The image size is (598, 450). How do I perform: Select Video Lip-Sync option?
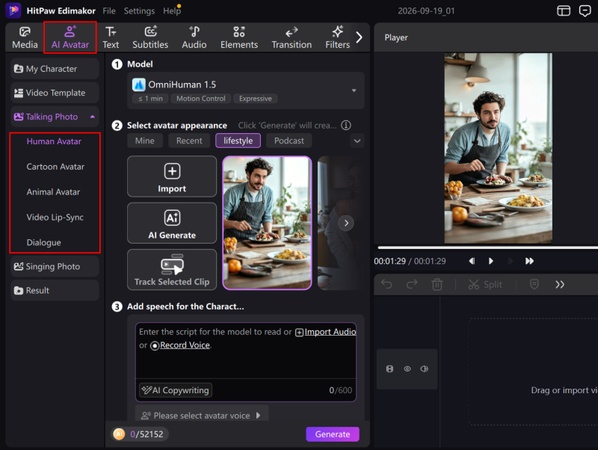pyautogui.click(x=55, y=217)
